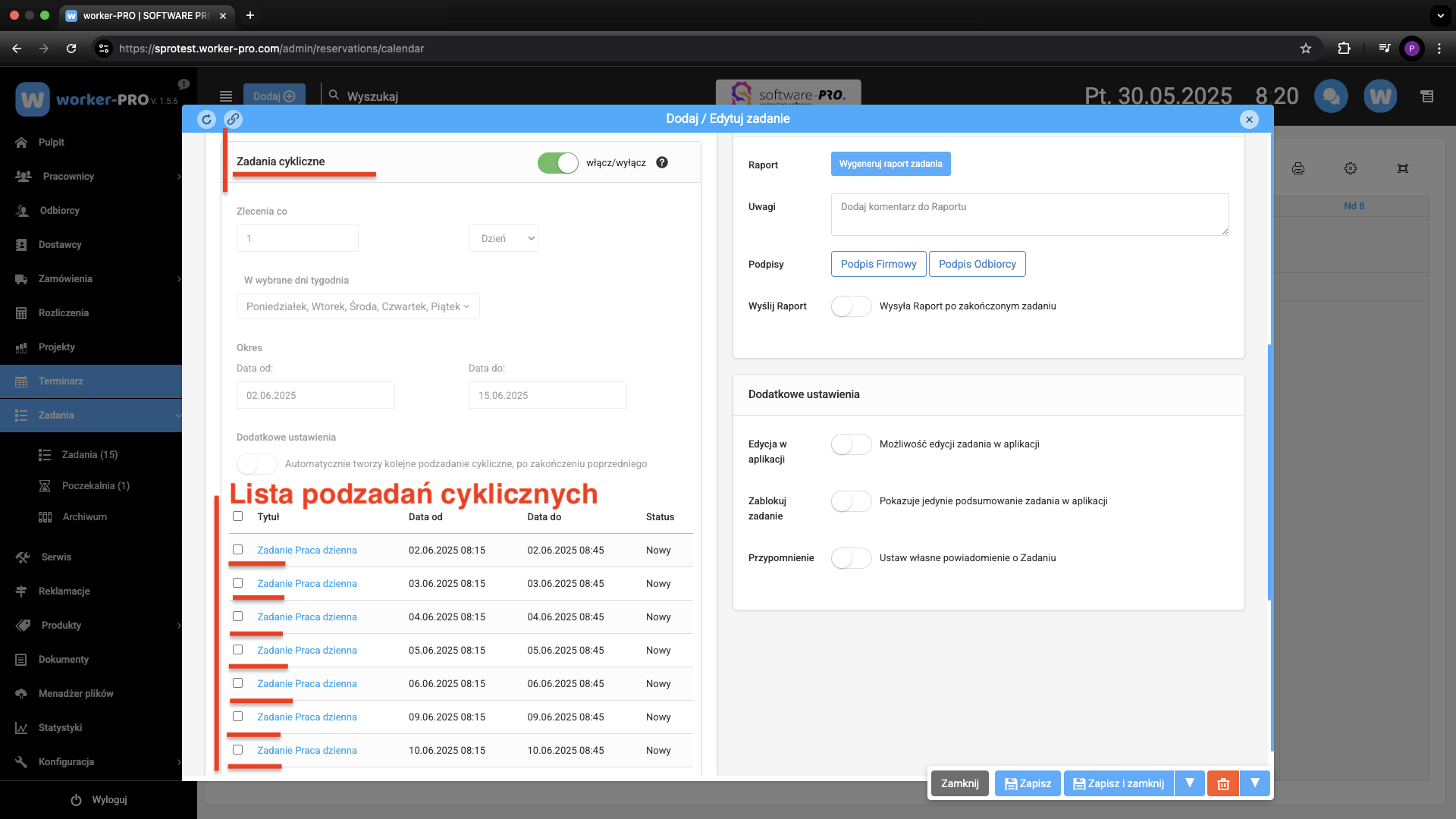Enable the Wyślij Raport toggle

point(851,306)
